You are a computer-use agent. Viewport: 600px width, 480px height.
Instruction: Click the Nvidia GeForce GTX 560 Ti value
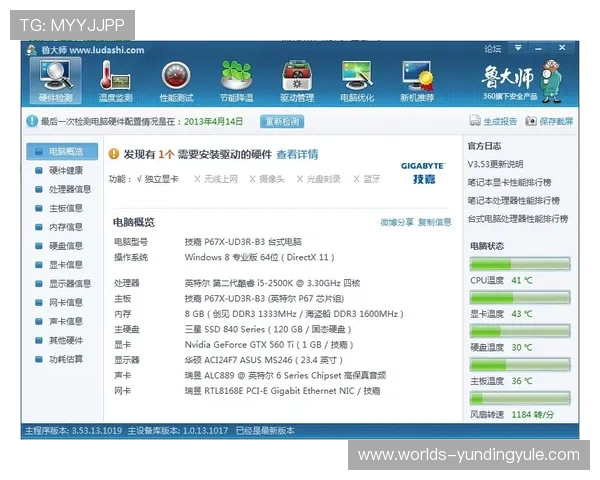269,345
